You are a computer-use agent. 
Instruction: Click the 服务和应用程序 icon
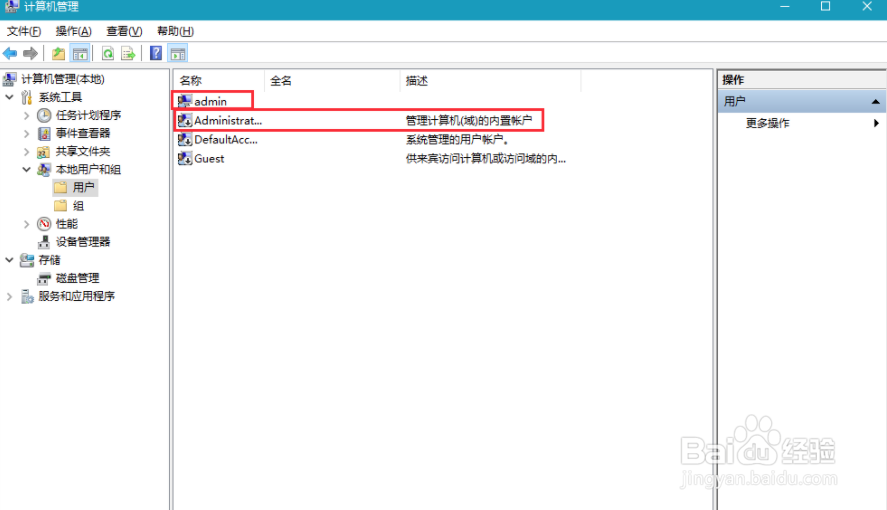(x=27, y=296)
